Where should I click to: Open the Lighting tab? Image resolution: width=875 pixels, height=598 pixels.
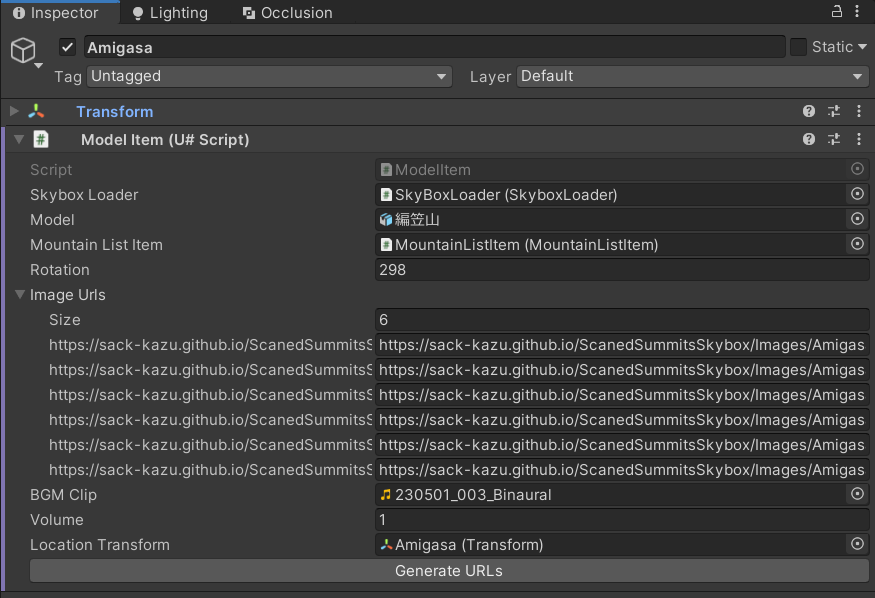(170, 13)
